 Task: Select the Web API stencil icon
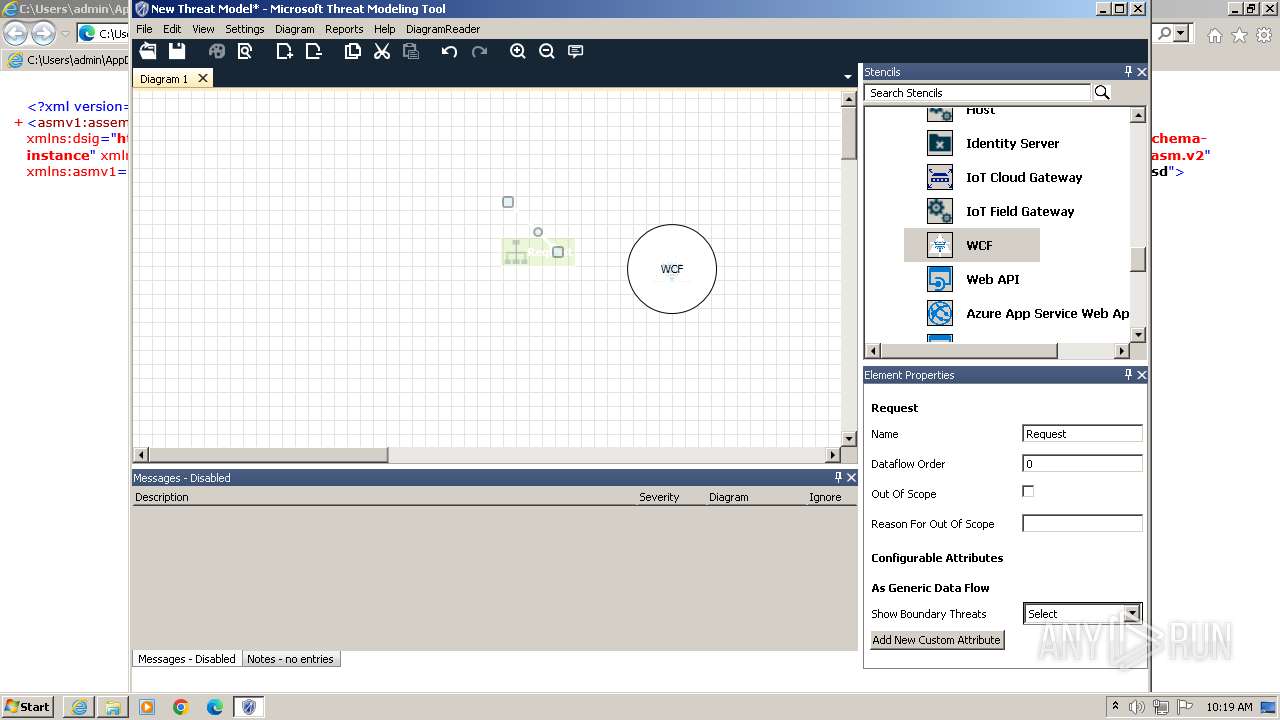pos(940,279)
